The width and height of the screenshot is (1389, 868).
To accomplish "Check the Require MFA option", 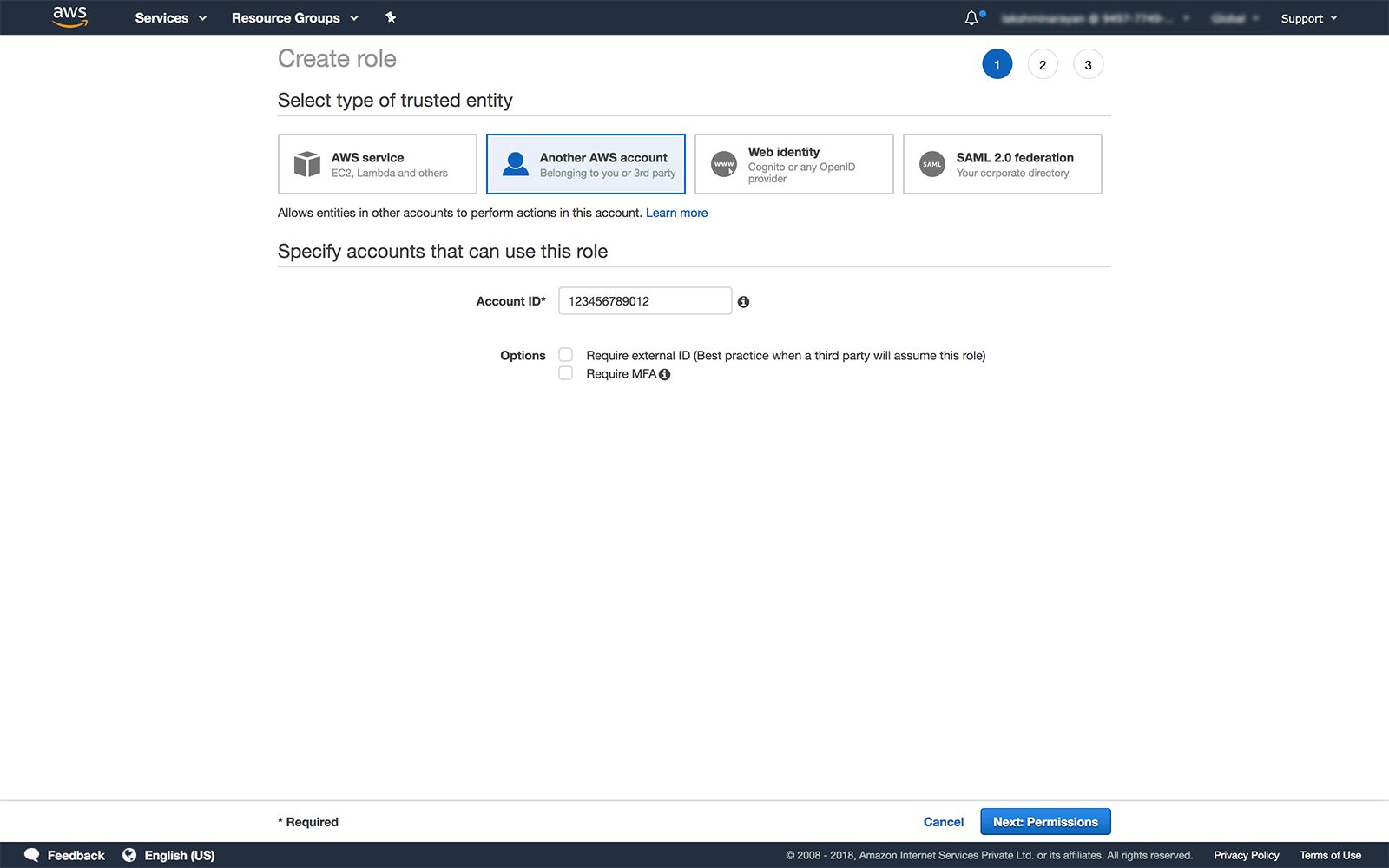I will coord(565,372).
